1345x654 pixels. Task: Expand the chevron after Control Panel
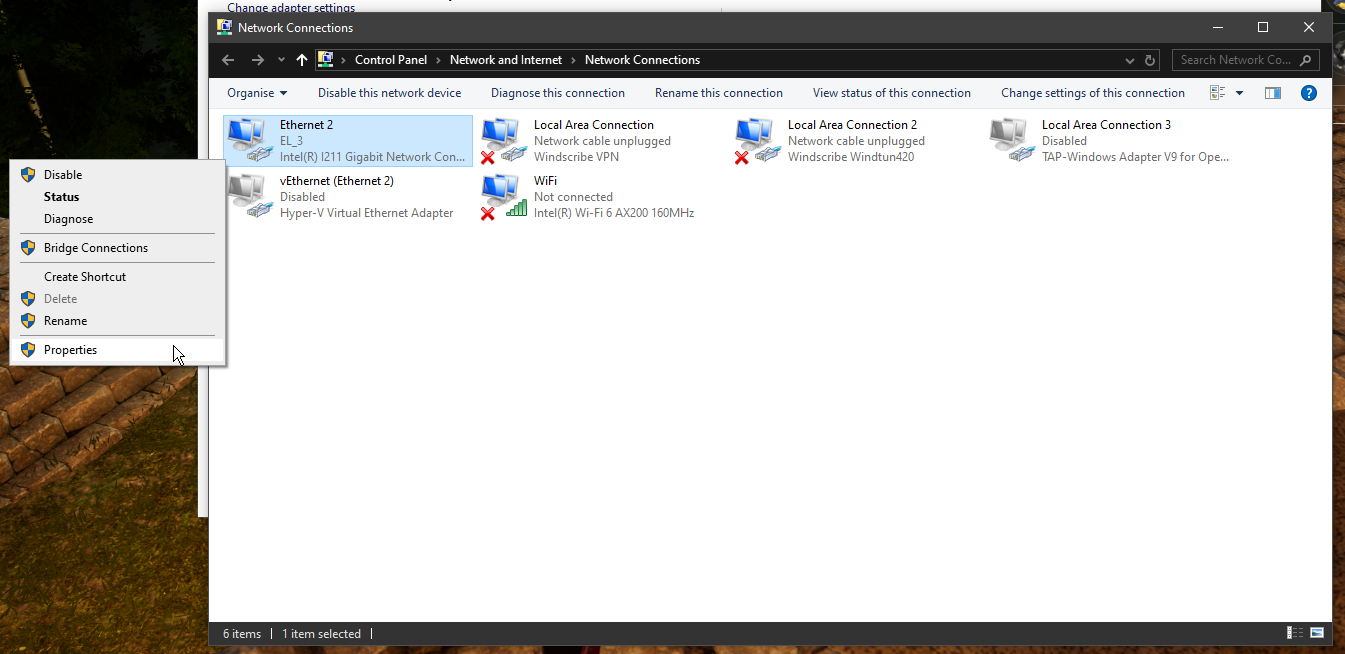439,60
